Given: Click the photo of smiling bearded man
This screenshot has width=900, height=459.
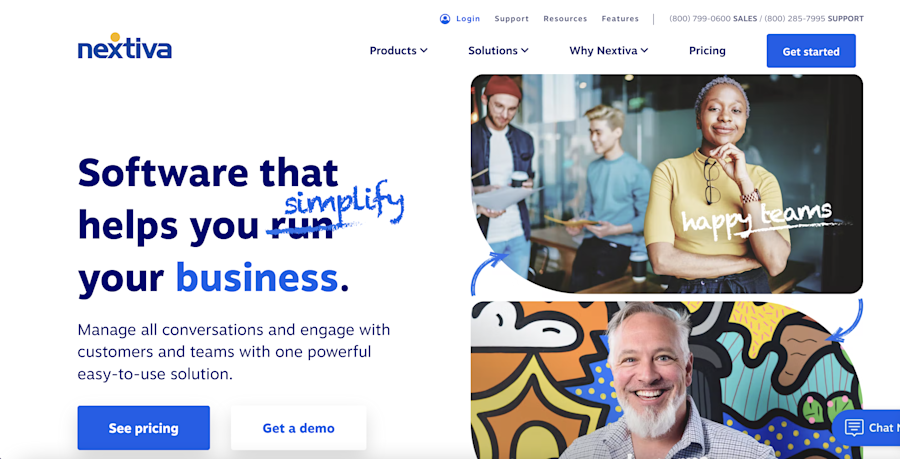Looking at the screenshot, I should pyautogui.click(x=666, y=380).
